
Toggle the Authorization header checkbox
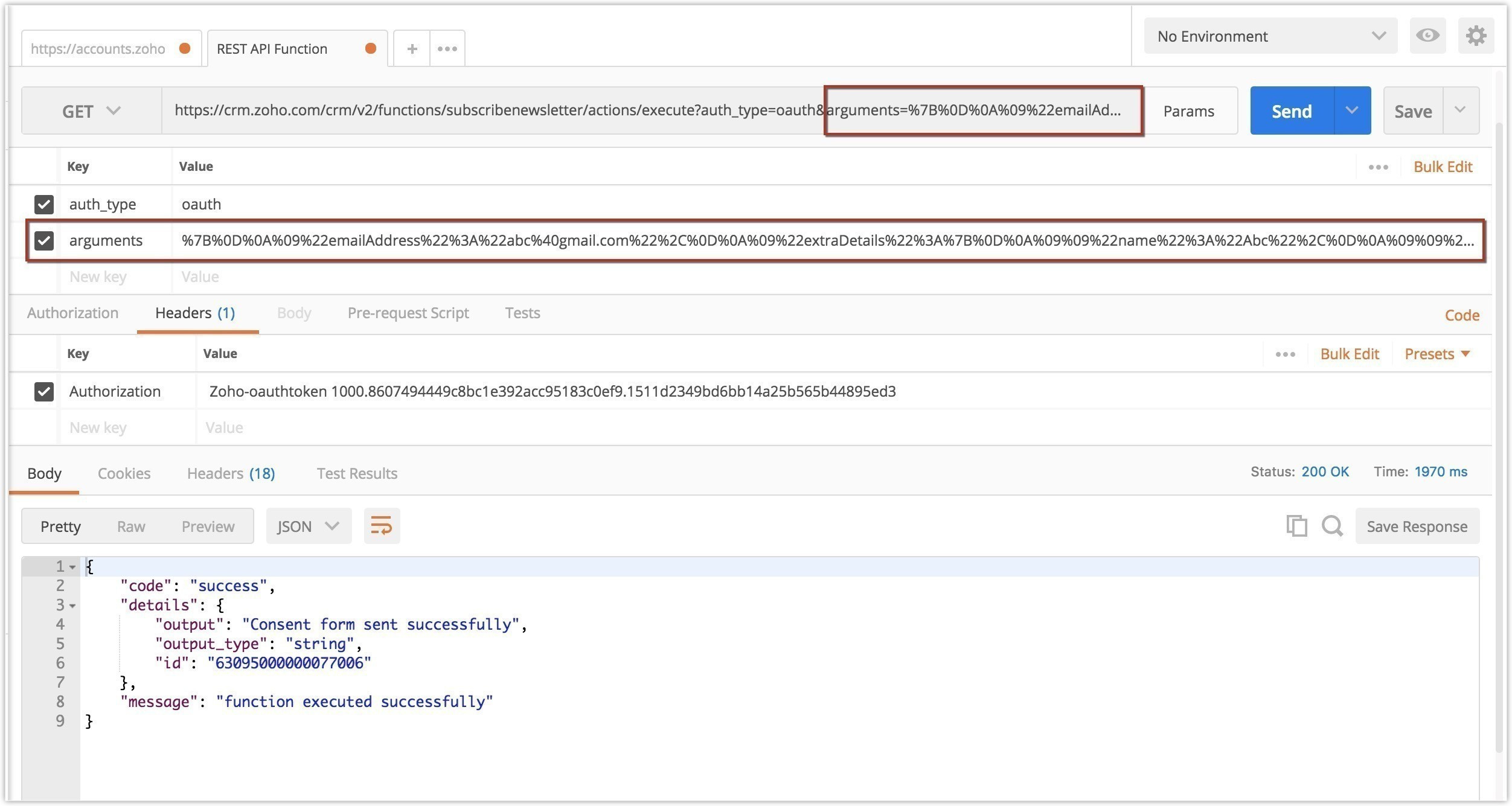click(44, 390)
